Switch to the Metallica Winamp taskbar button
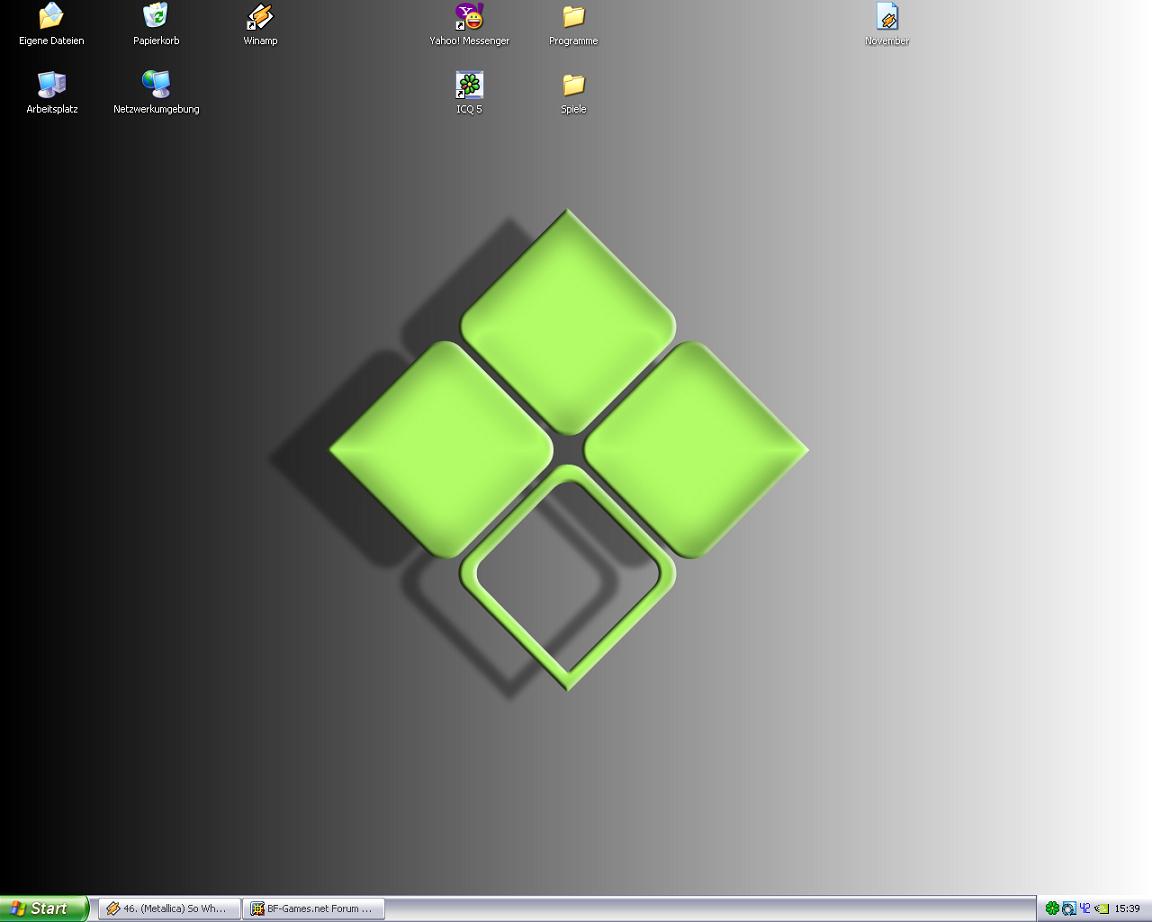The width and height of the screenshot is (1152, 922). pyautogui.click(x=170, y=909)
